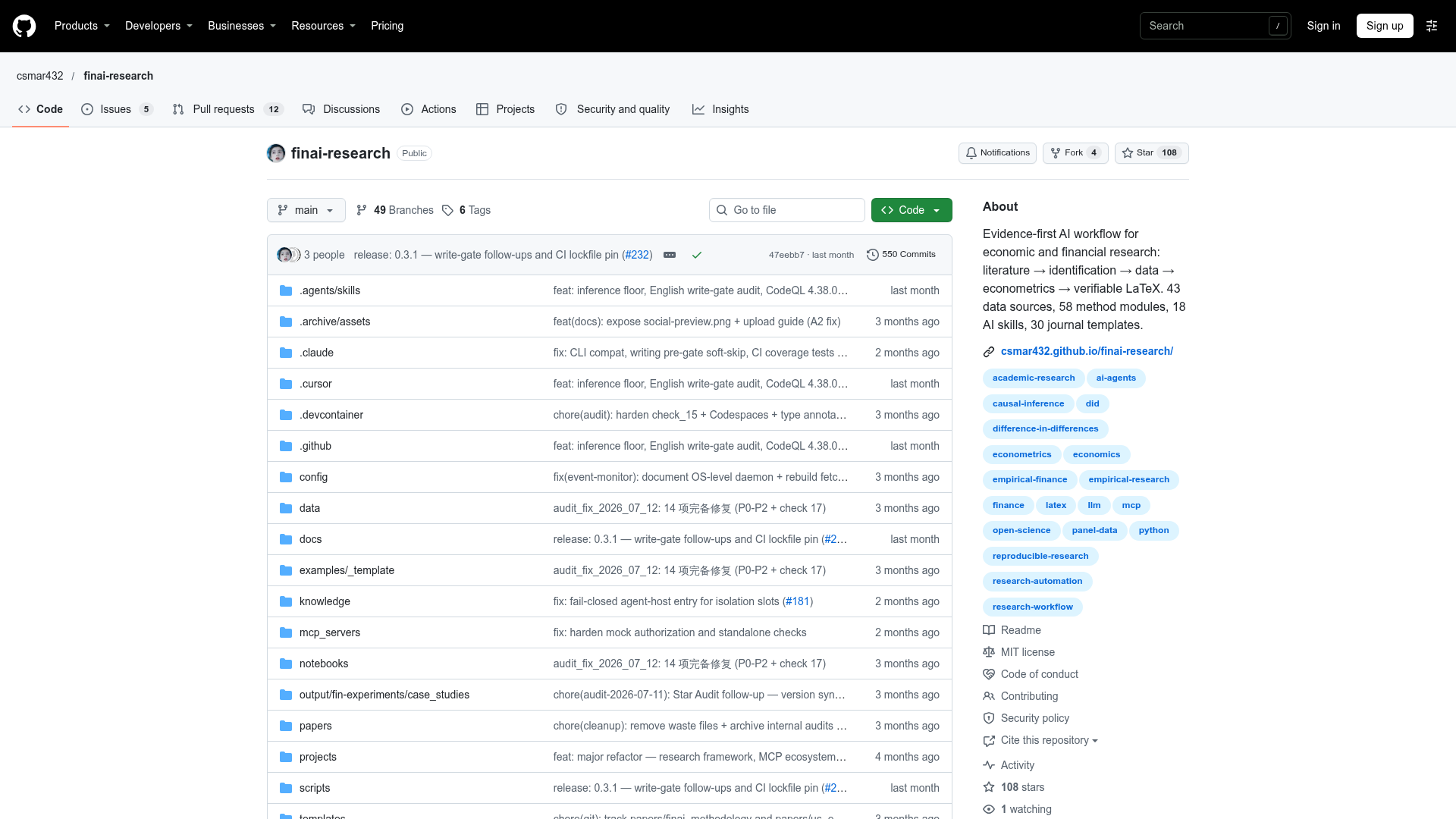Star the finai-research repository
1456x819 pixels.
pyautogui.click(x=1151, y=153)
